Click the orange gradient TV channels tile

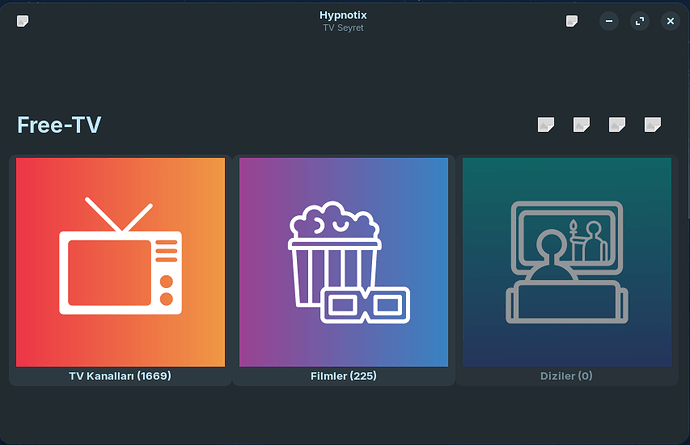(x=121, y=262)
